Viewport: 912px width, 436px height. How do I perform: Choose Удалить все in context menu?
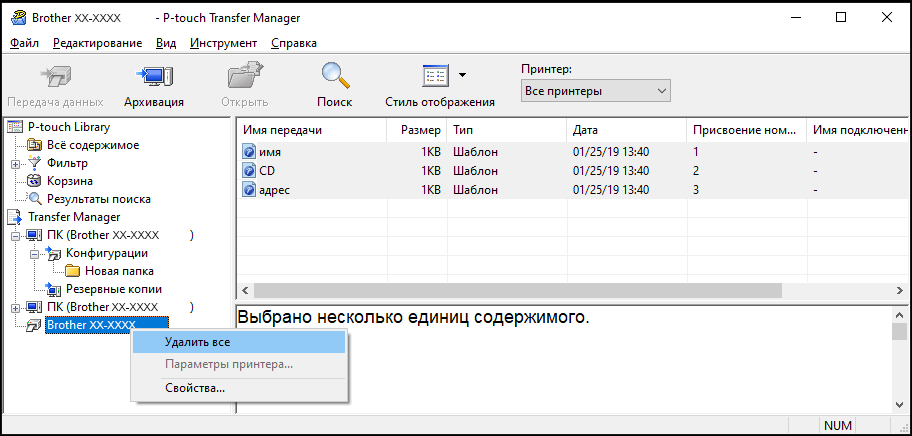239,342
